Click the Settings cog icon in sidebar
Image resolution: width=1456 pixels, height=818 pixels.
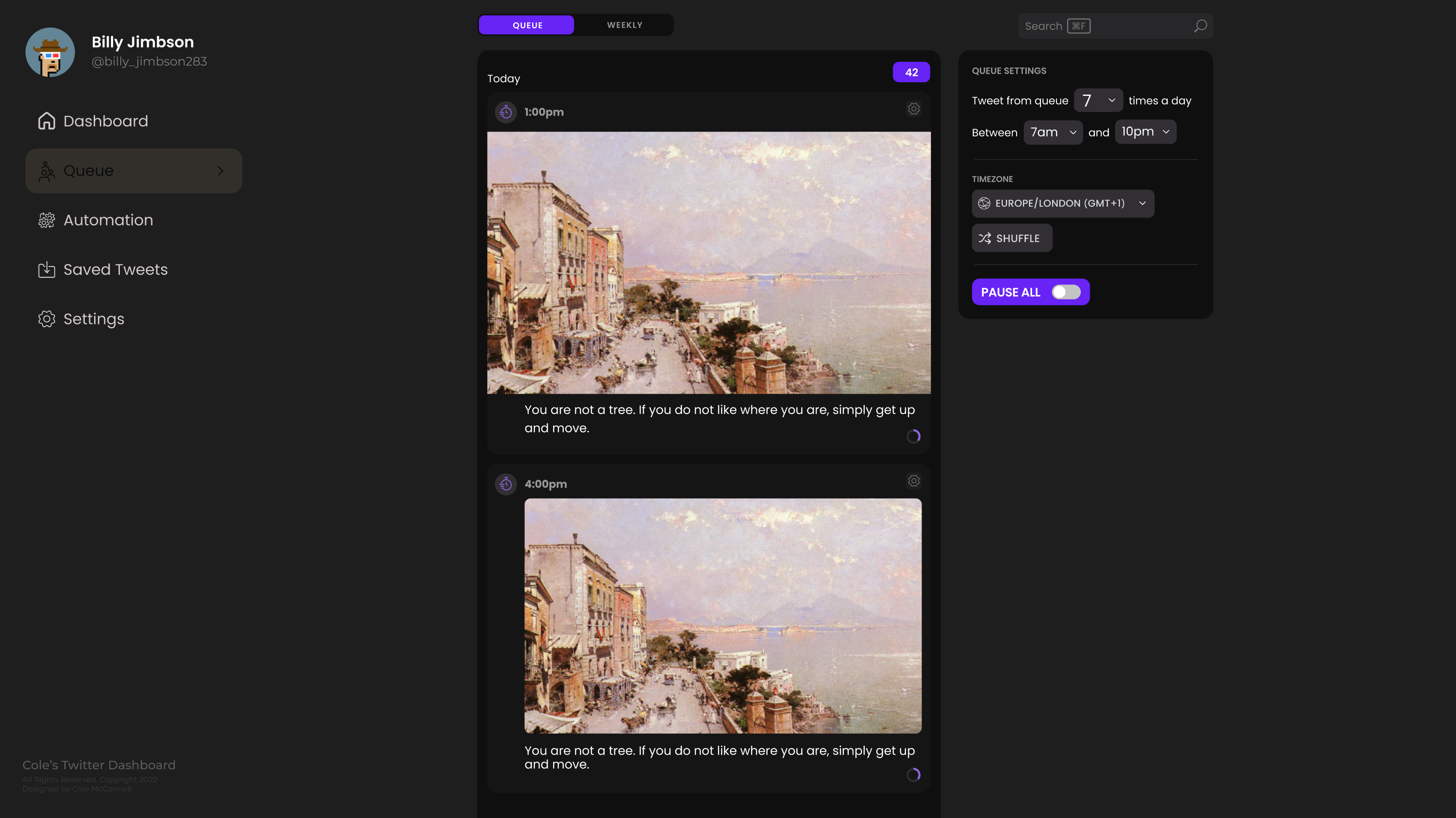(x=46, y=319)
